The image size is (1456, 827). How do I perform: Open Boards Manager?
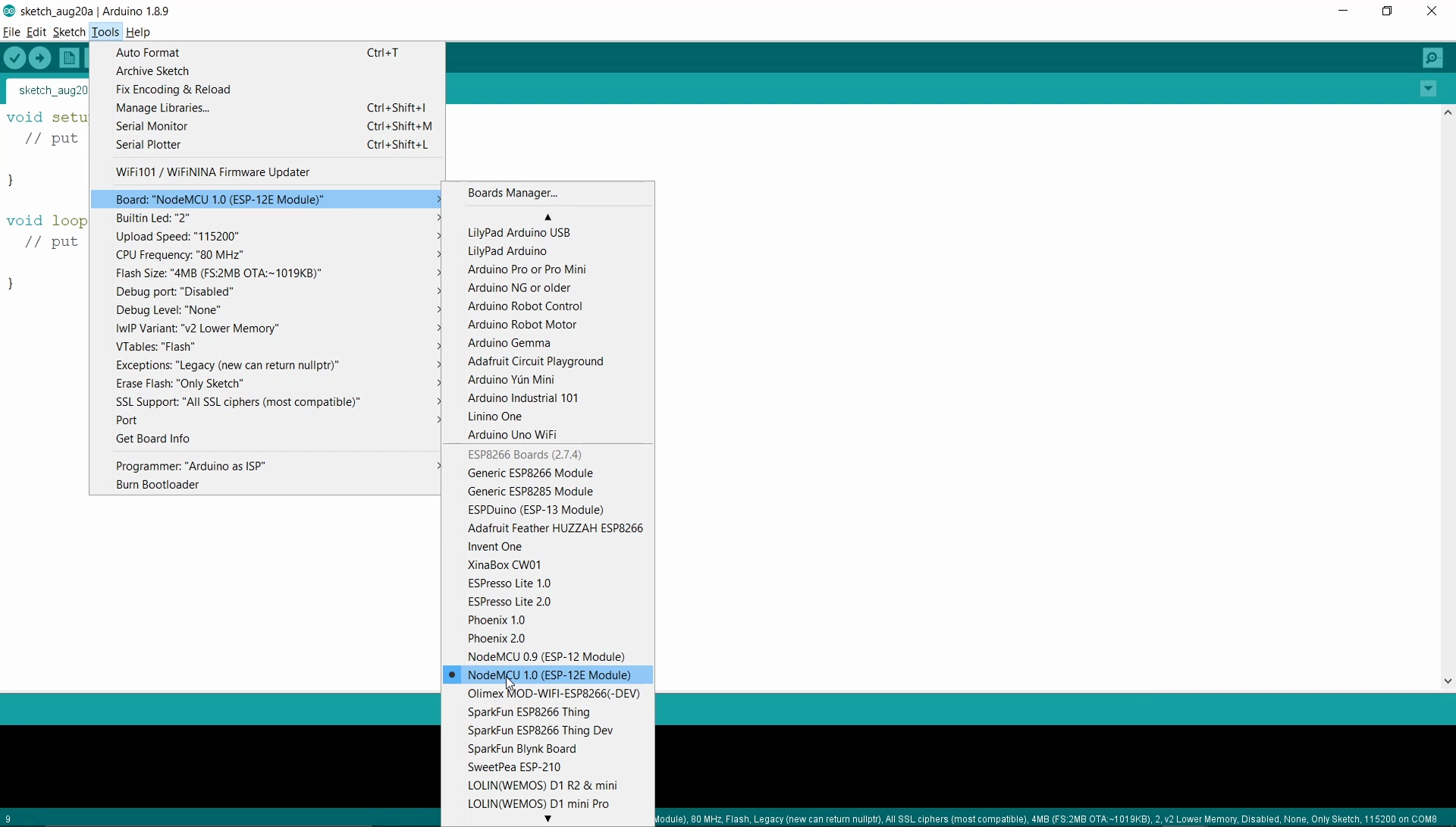pyautogui.click(x=513, y=193)
